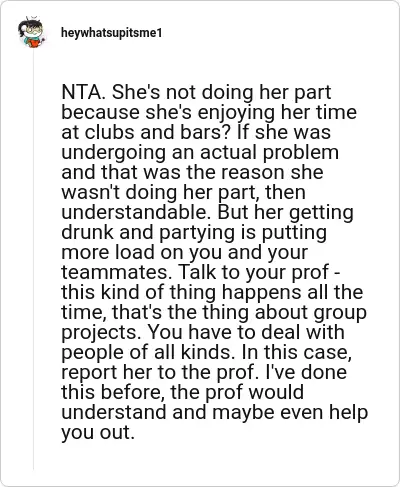Click the phrase 'report her to the prof'
The image size is (400, 487).
point(158,373)
